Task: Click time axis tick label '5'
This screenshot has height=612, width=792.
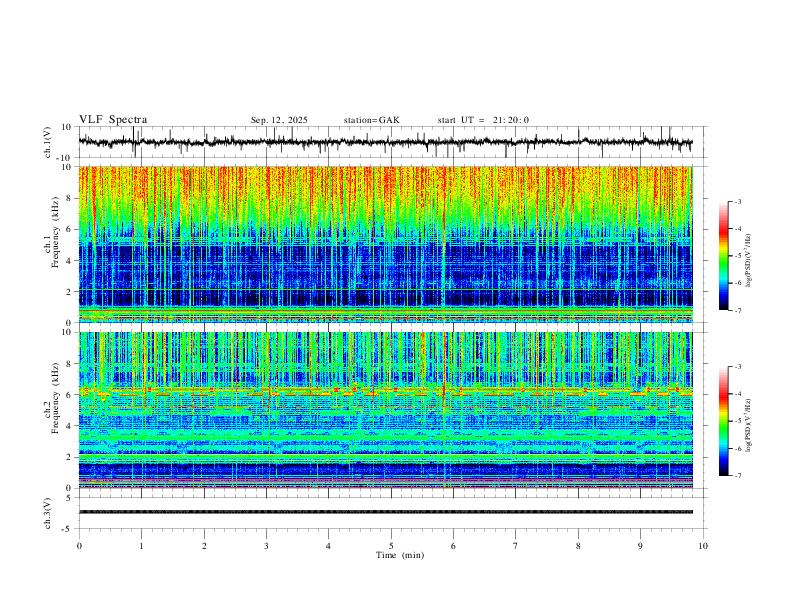Action: tap(391, 546)
